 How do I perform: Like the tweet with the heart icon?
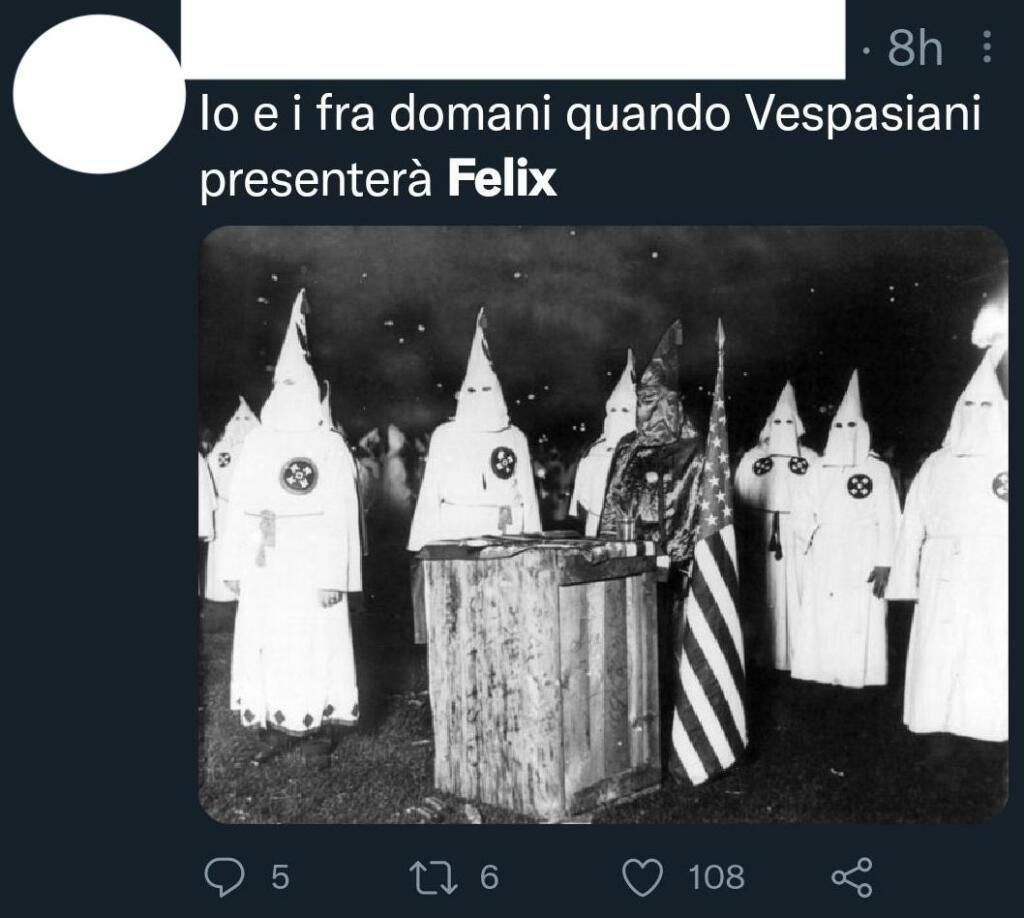point(643,877)
